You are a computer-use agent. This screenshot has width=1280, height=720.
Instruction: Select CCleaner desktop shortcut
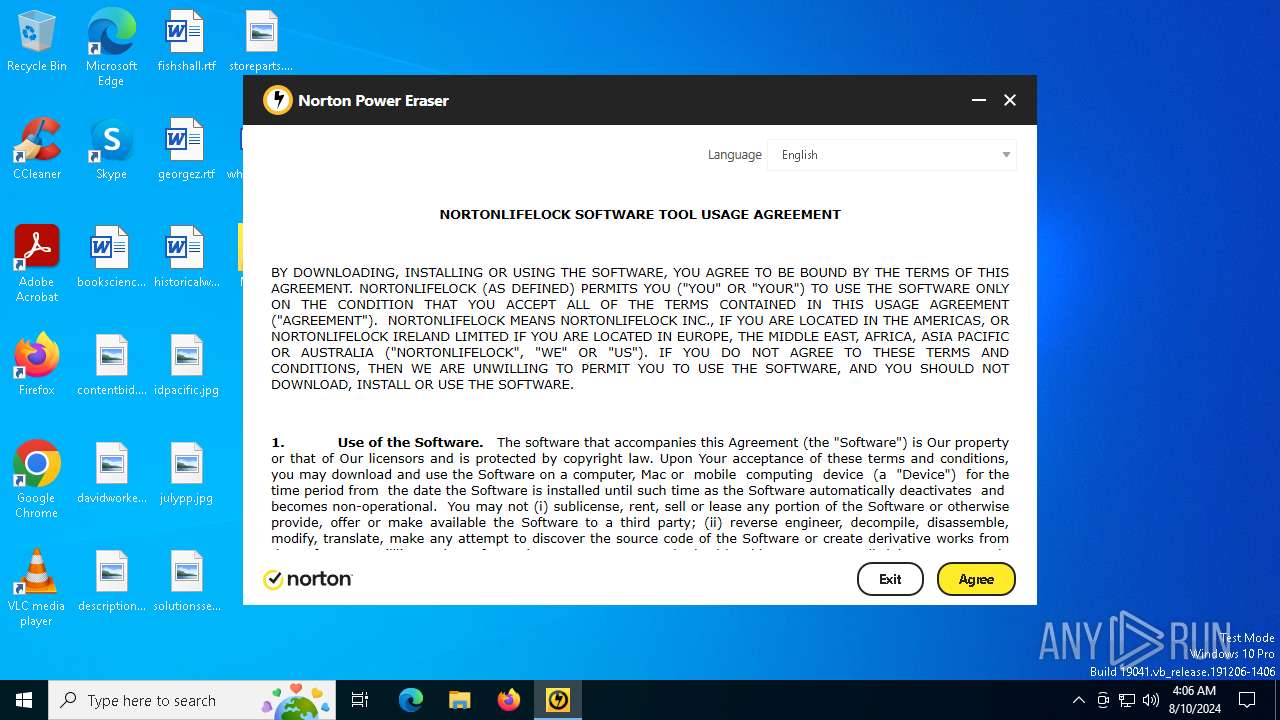tap(37, 150)
